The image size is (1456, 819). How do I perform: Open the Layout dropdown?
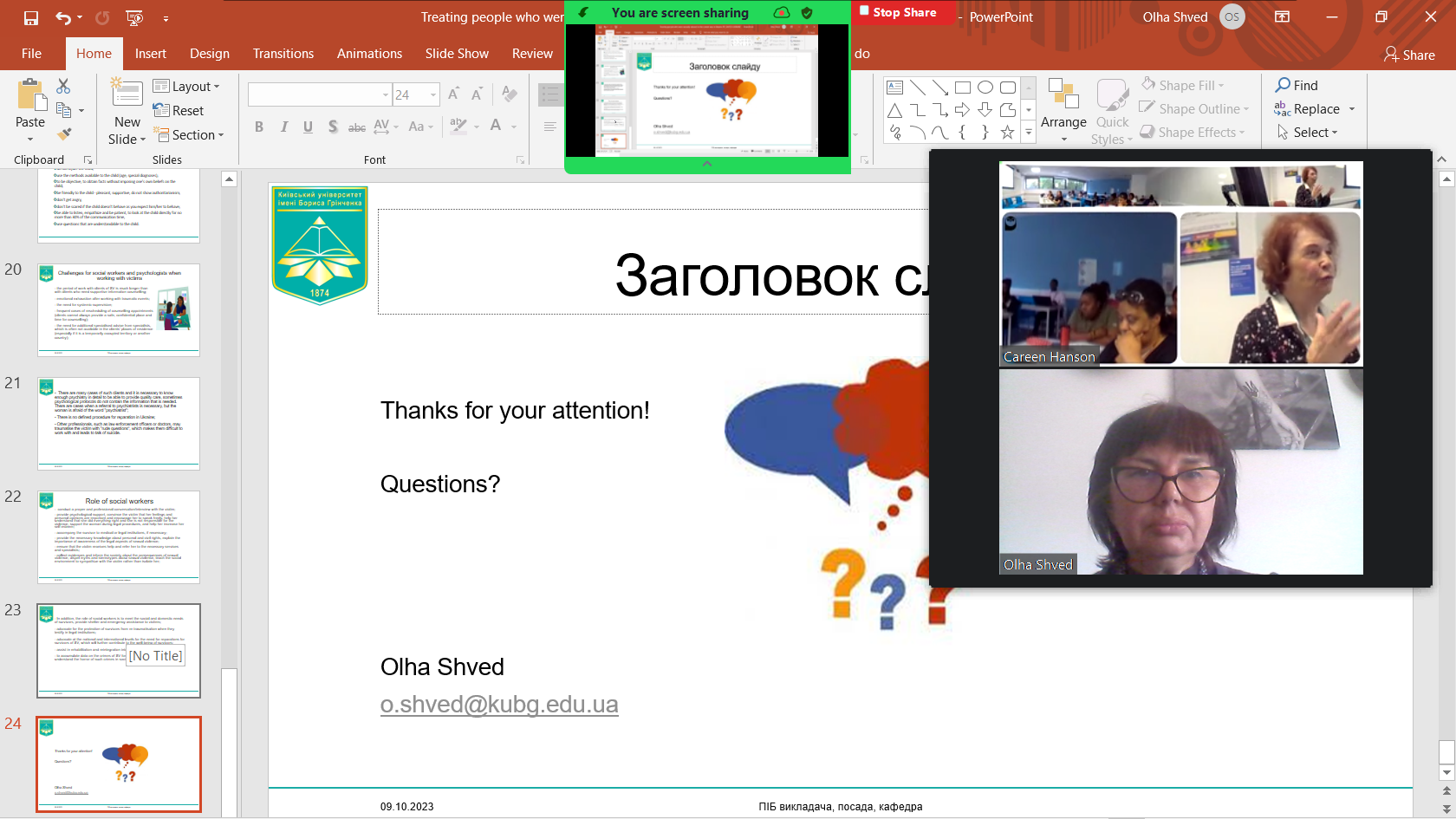(187, 86)
